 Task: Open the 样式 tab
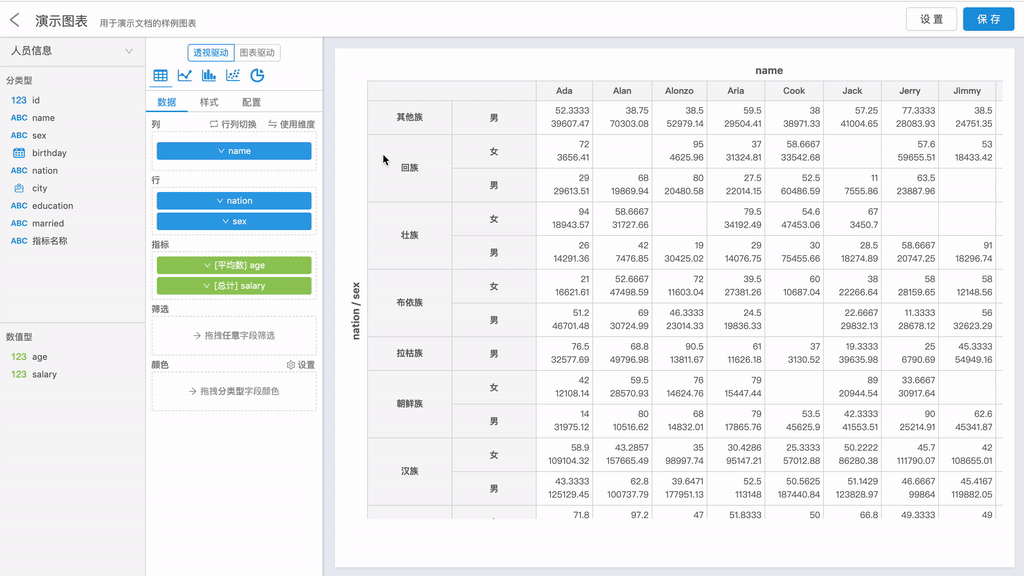[x=209, y=102]
